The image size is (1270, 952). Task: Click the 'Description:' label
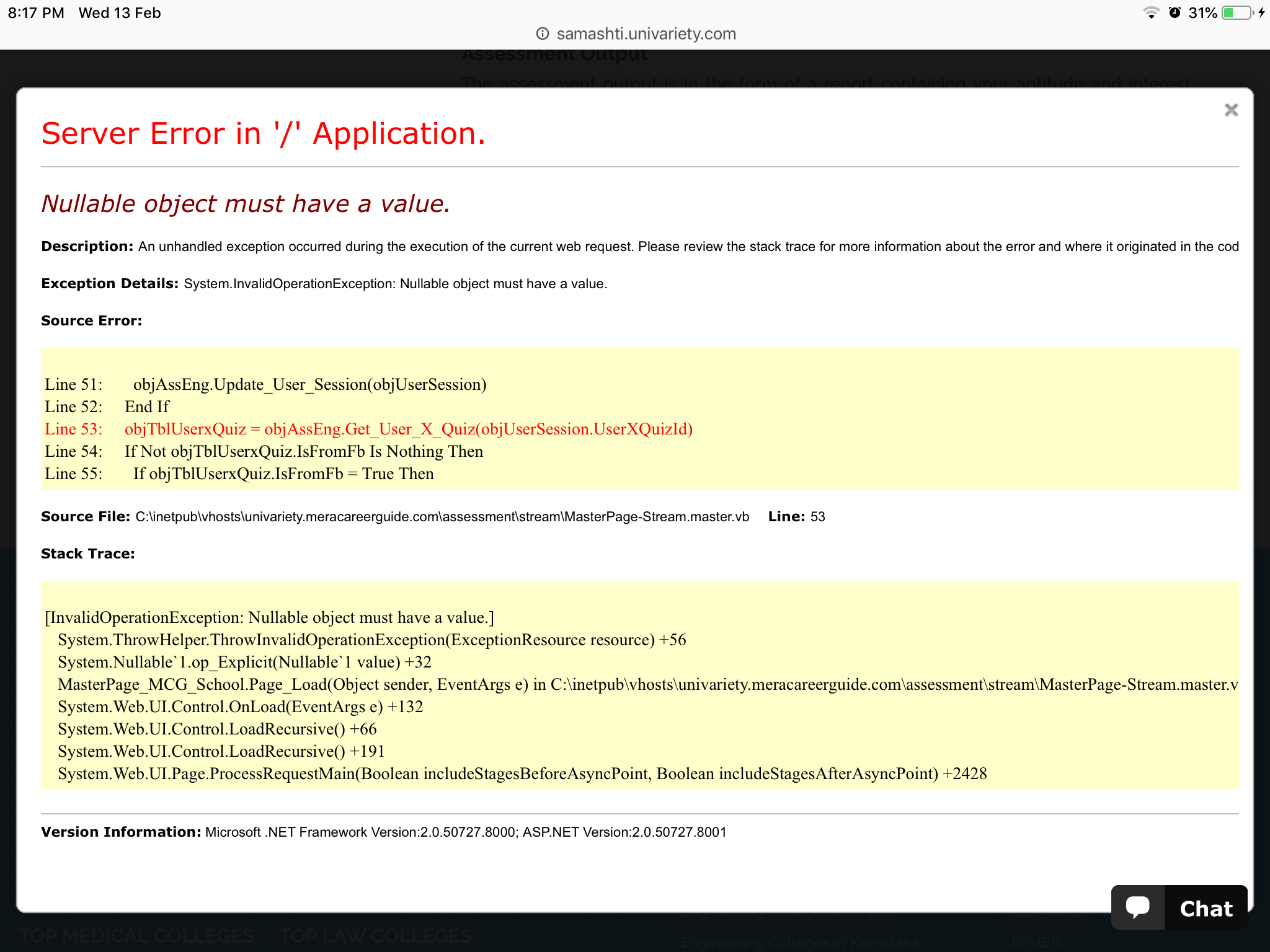[x=87, y=246]
